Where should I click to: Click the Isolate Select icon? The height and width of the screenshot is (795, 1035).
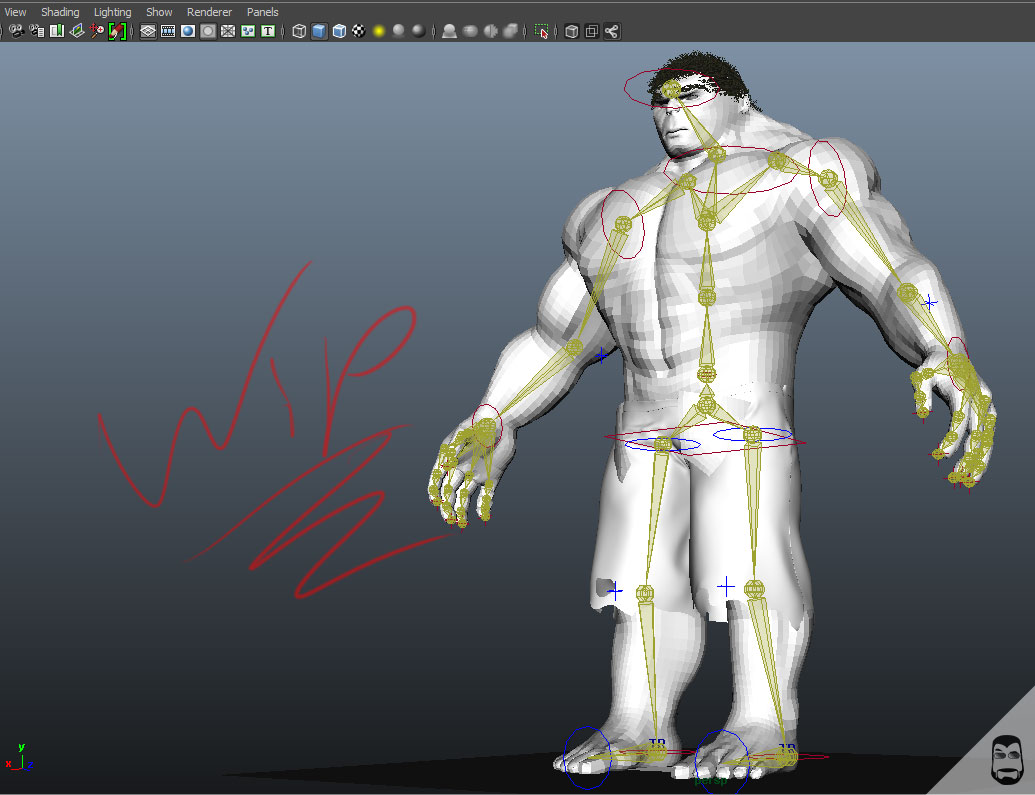point(541,31)
